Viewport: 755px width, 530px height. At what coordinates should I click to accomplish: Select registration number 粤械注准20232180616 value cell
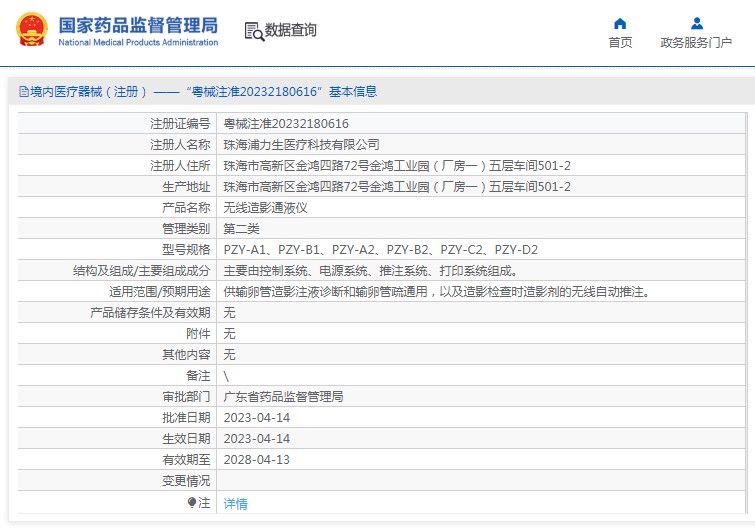(x=286, y=124)
